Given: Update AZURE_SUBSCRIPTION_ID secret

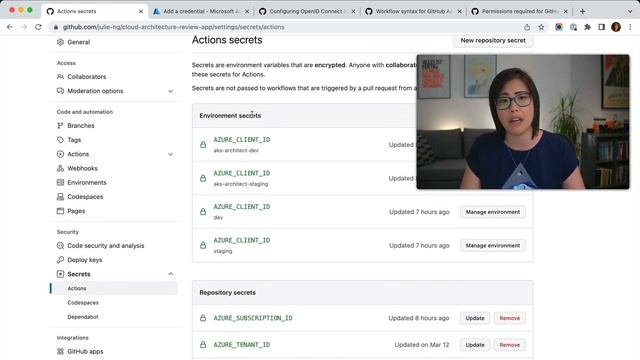Looking at the screenshot, I should pos(475,318).
